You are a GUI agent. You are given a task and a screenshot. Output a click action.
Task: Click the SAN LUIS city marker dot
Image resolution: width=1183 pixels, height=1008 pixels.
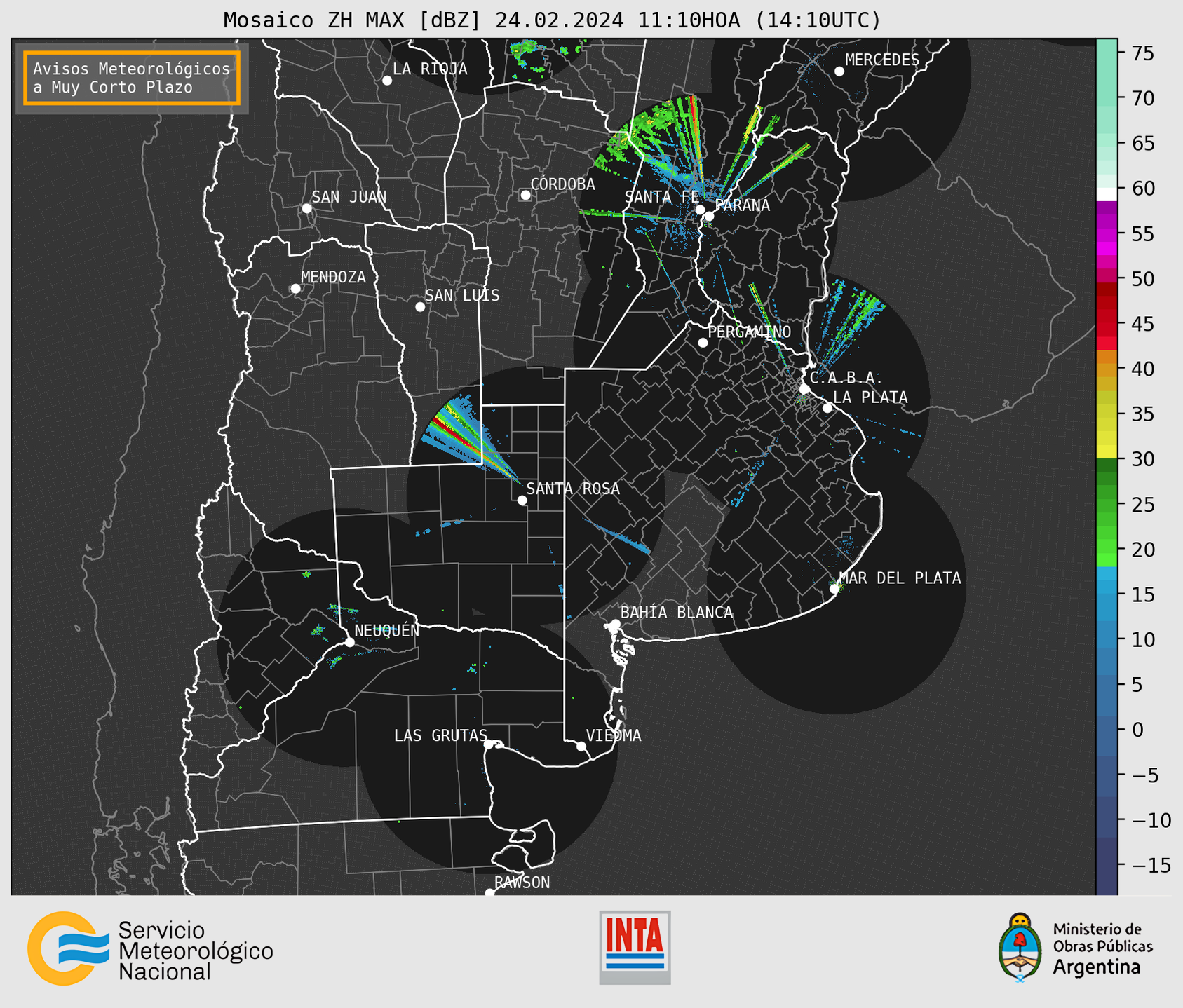tap(420, 307)
